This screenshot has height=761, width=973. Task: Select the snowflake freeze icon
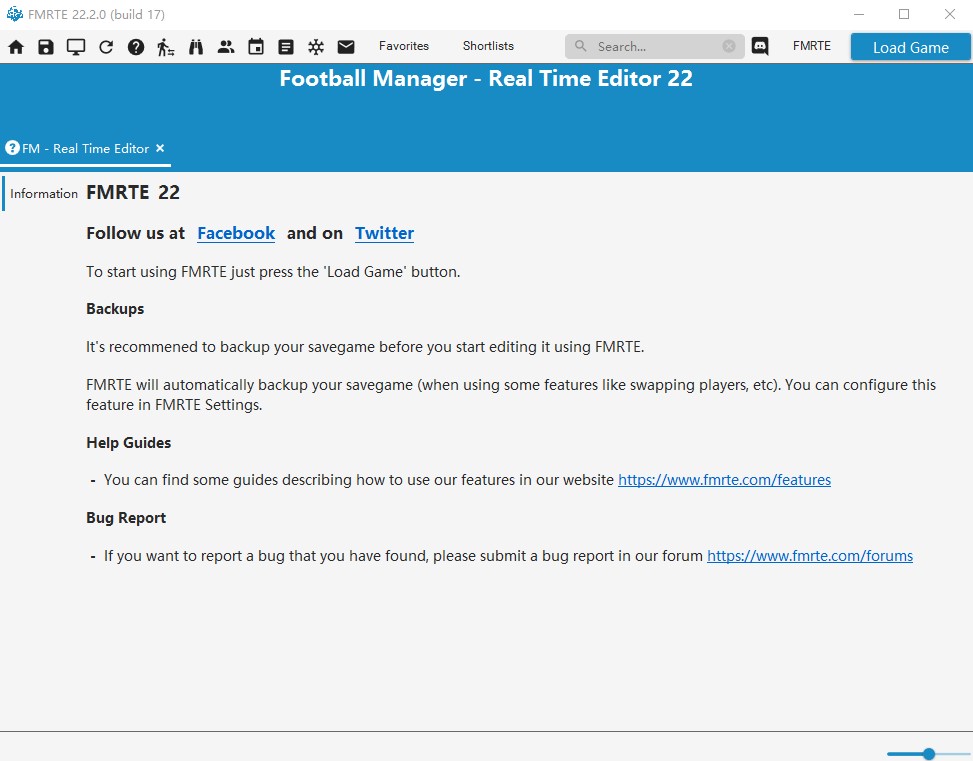tap(316, 47)
